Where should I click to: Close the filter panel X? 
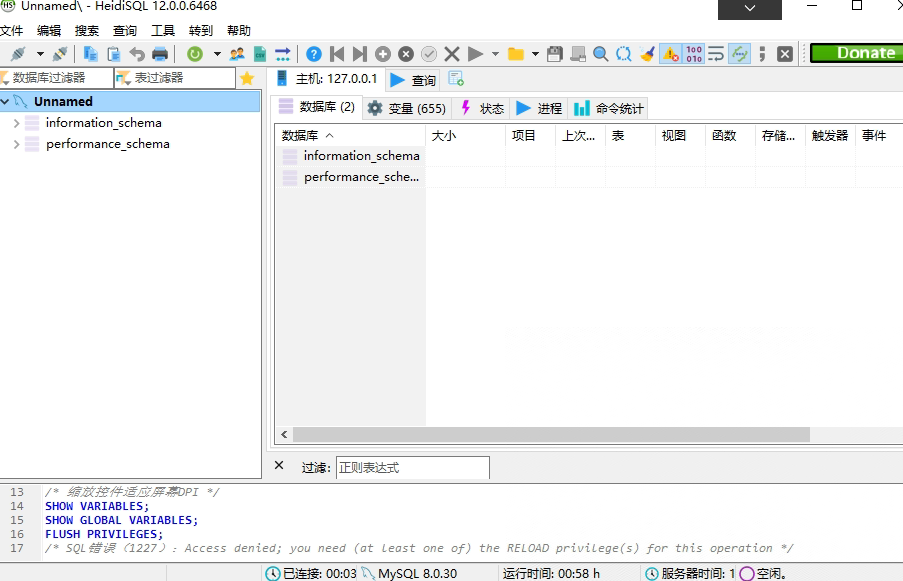click(x=279, y=465)
